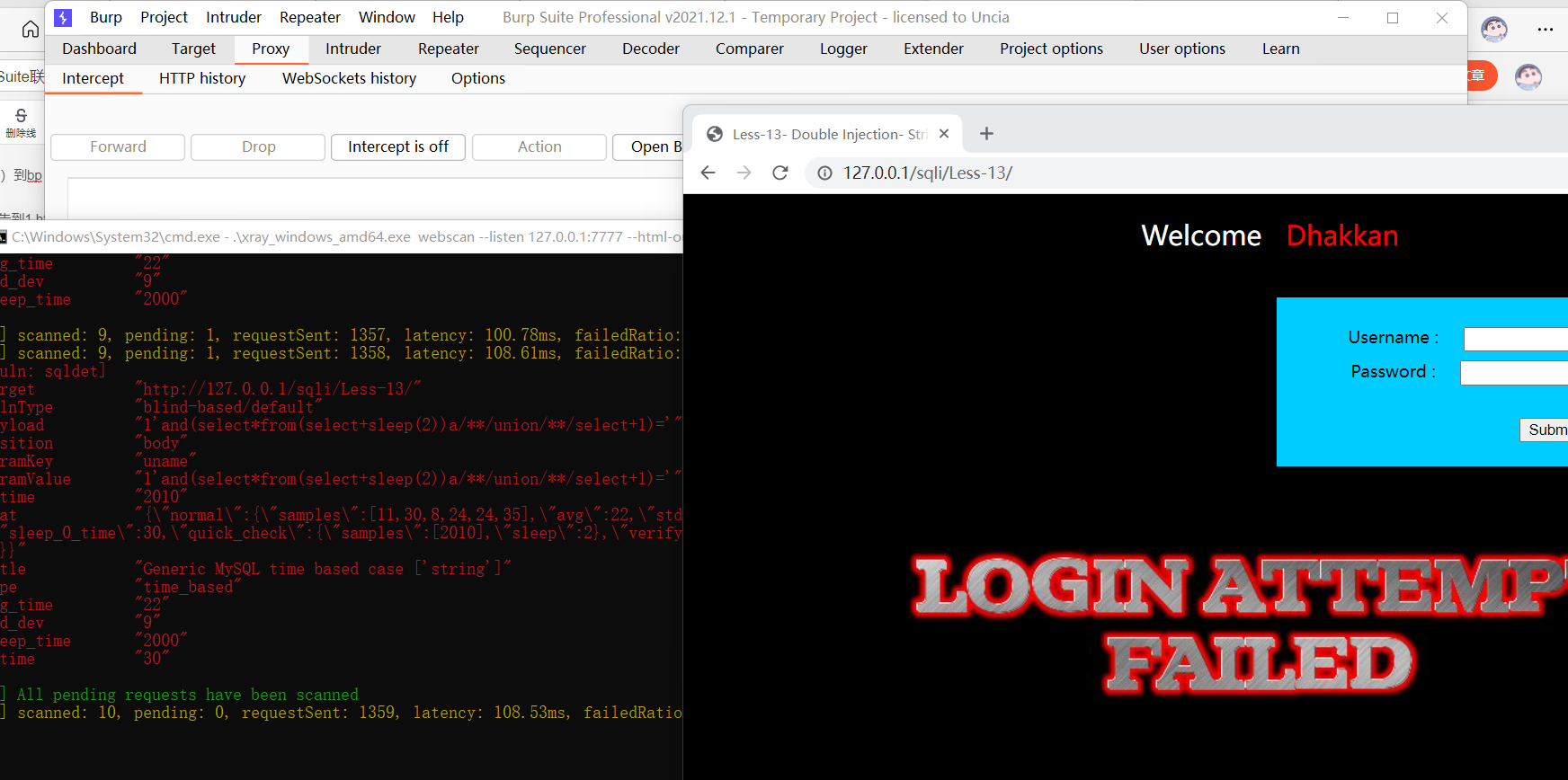The height and width of the screenshot is (780, 1568).
Task: Open the proxy Options sub-tab
Action: click(478, 78)
